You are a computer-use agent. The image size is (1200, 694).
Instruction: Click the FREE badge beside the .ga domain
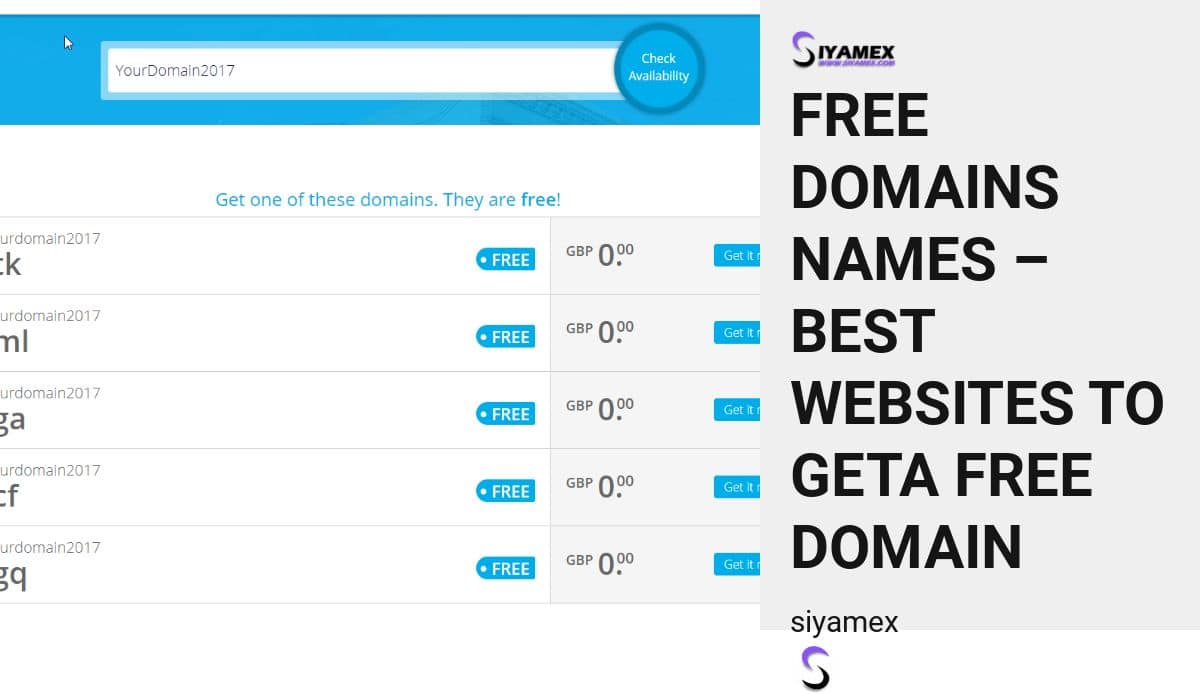pos(505,414)
